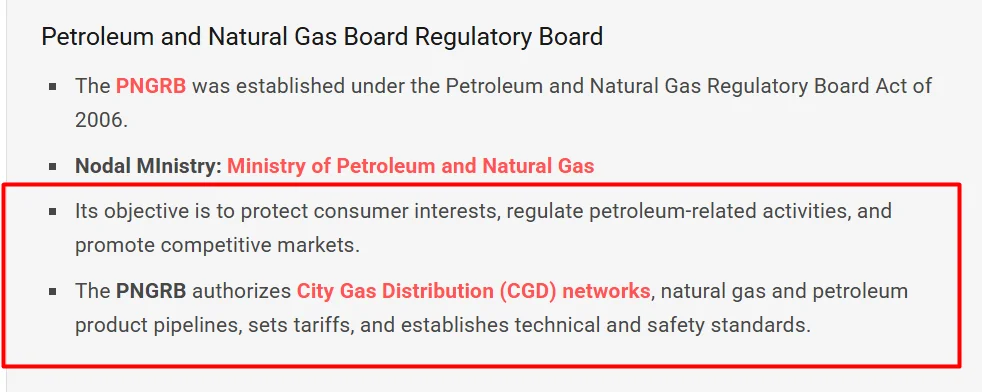Open the red PNGRB link in first bullet
The height and width of the screenshot is (392, 982).
point(151,86)
